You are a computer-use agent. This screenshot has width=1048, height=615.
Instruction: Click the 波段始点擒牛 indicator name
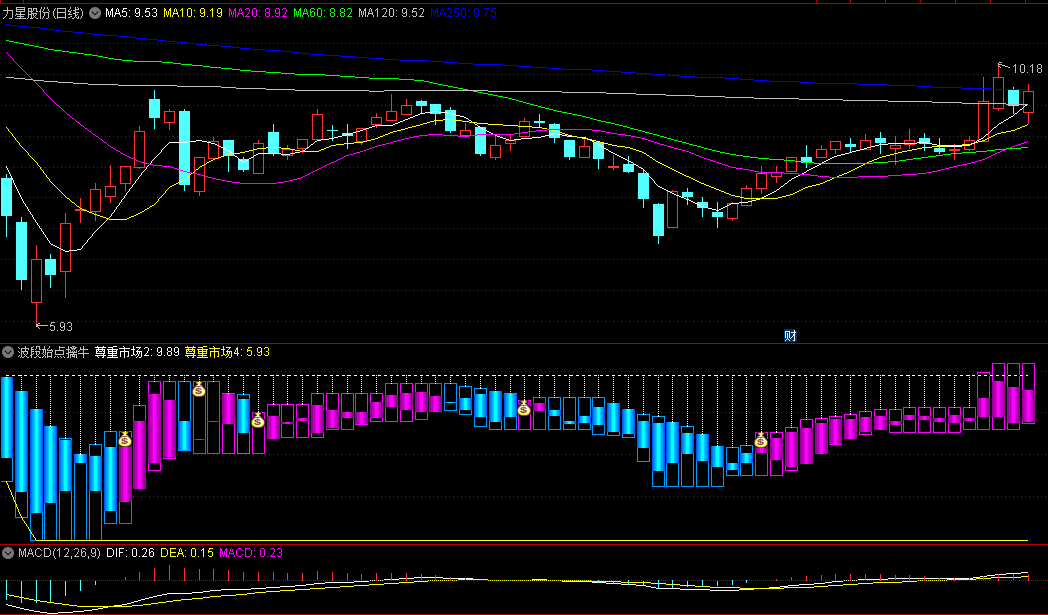click(53, 352)
